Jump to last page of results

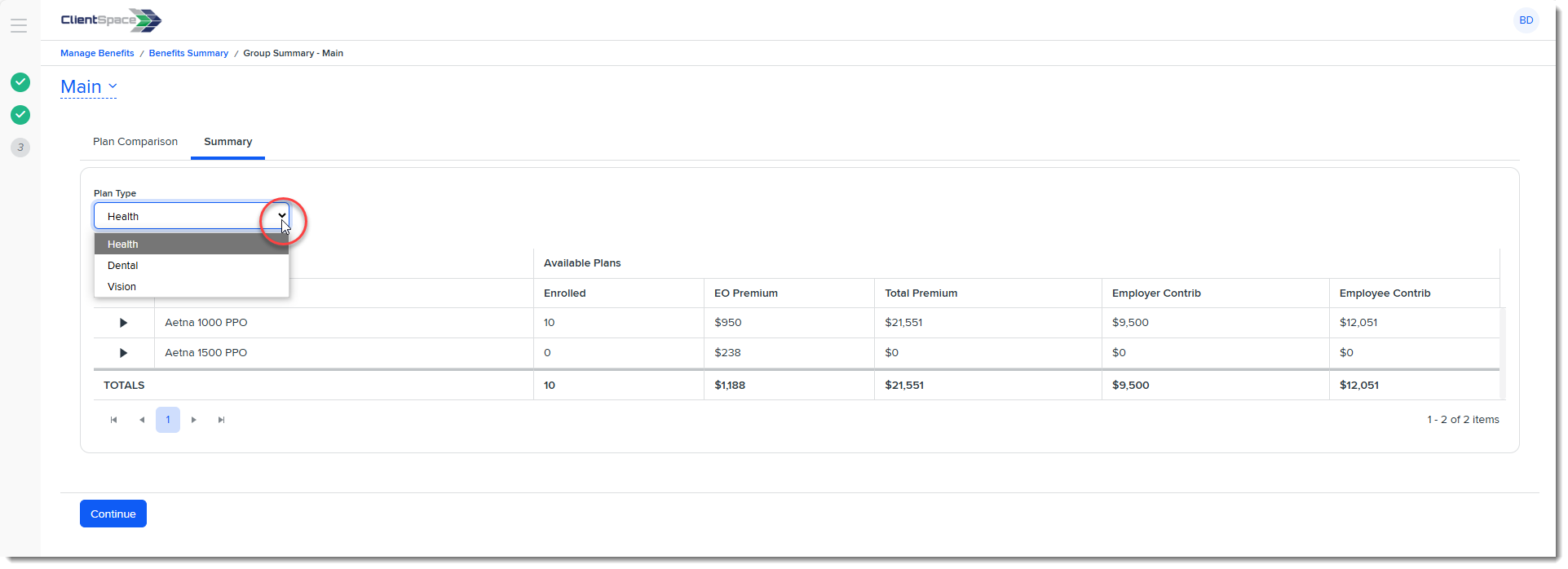[221, 420]
